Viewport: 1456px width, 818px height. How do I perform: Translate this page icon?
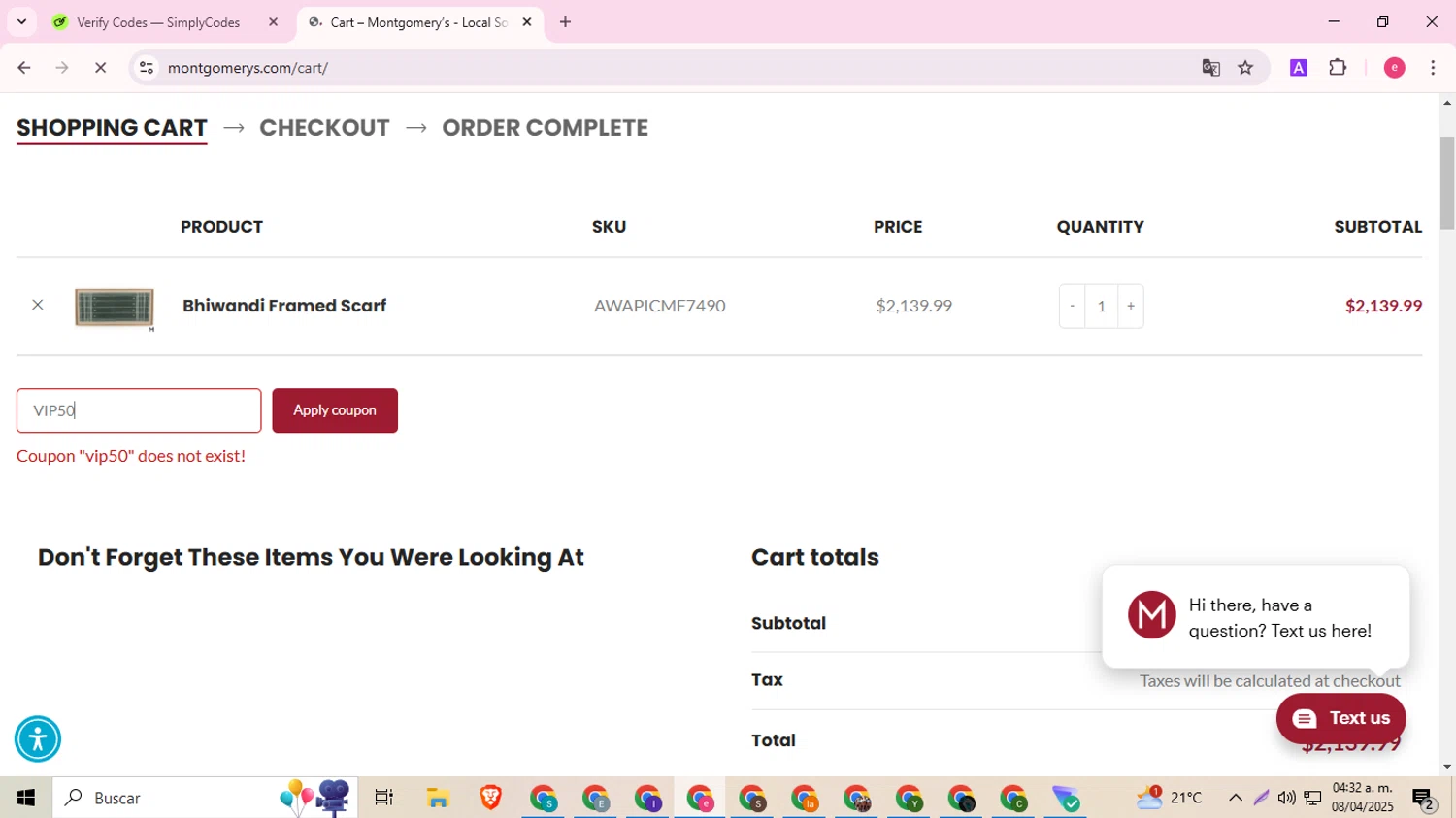pos(1210,68)
